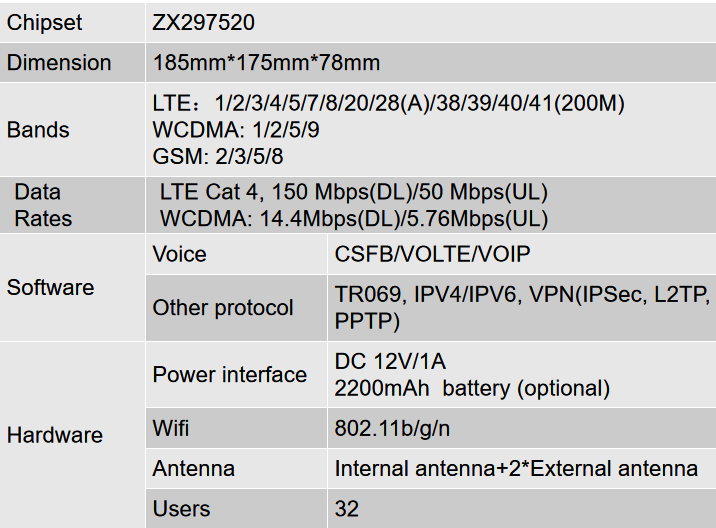This screenshot has width=716, height=528.
Task: Select the LTE bands line
Action: pyautogui.click(x=388, y=103)
